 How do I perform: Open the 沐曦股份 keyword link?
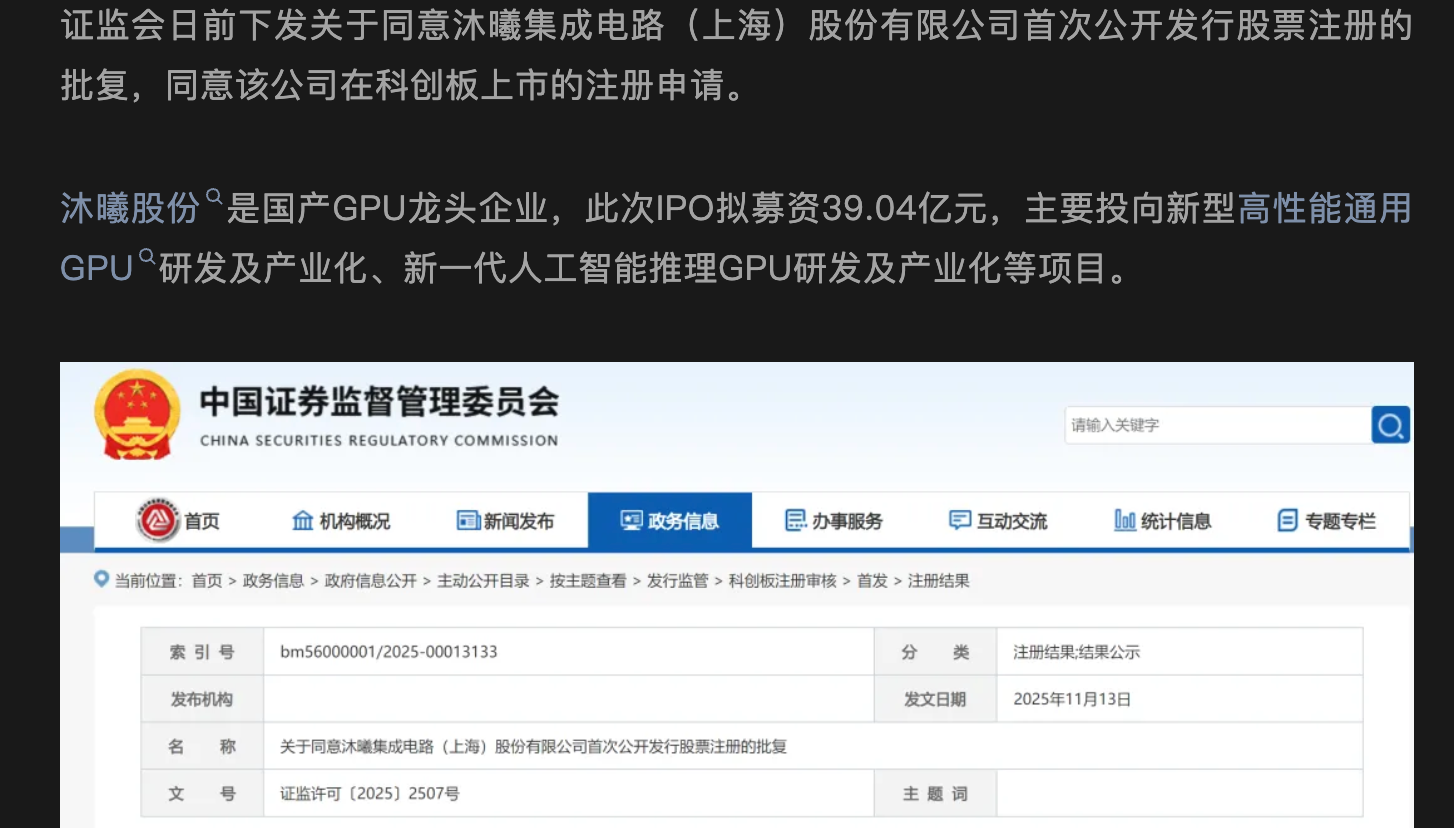130,209
